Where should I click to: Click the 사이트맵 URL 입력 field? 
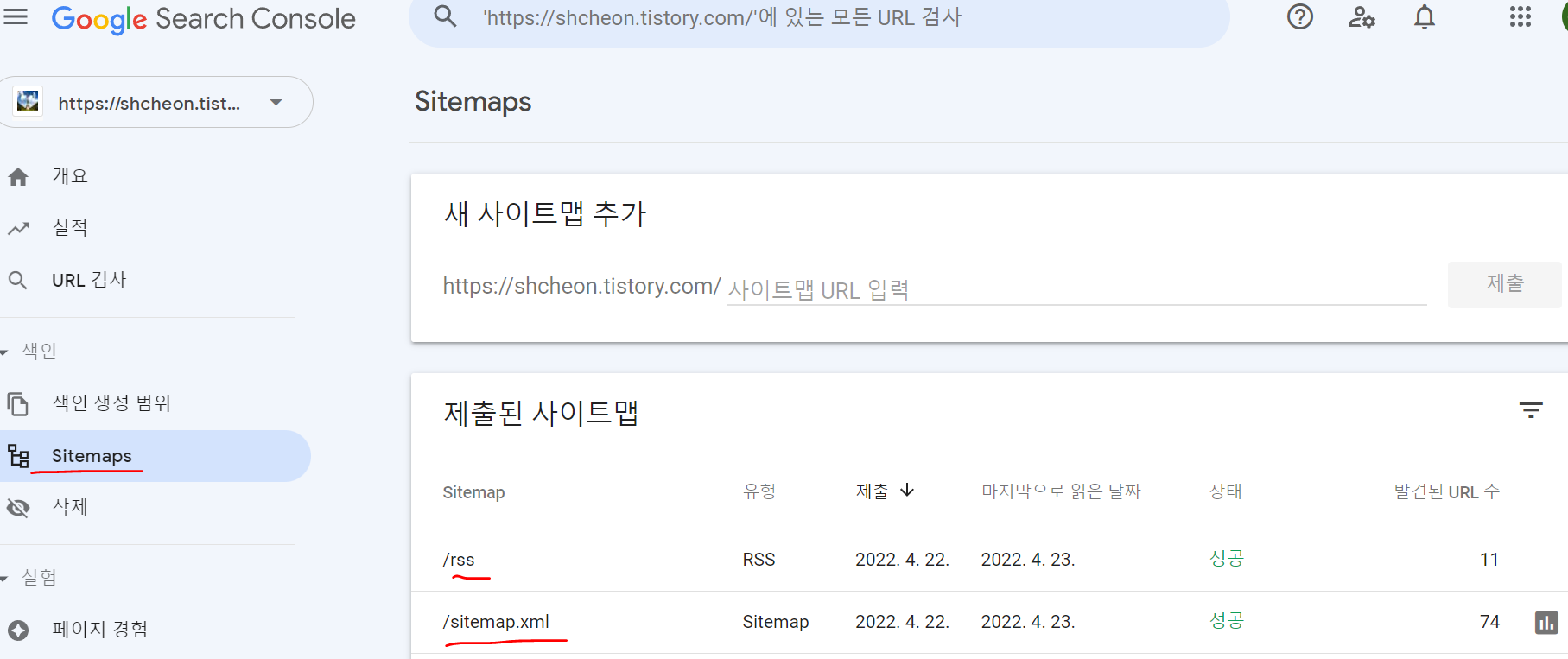click(1076, 288)
